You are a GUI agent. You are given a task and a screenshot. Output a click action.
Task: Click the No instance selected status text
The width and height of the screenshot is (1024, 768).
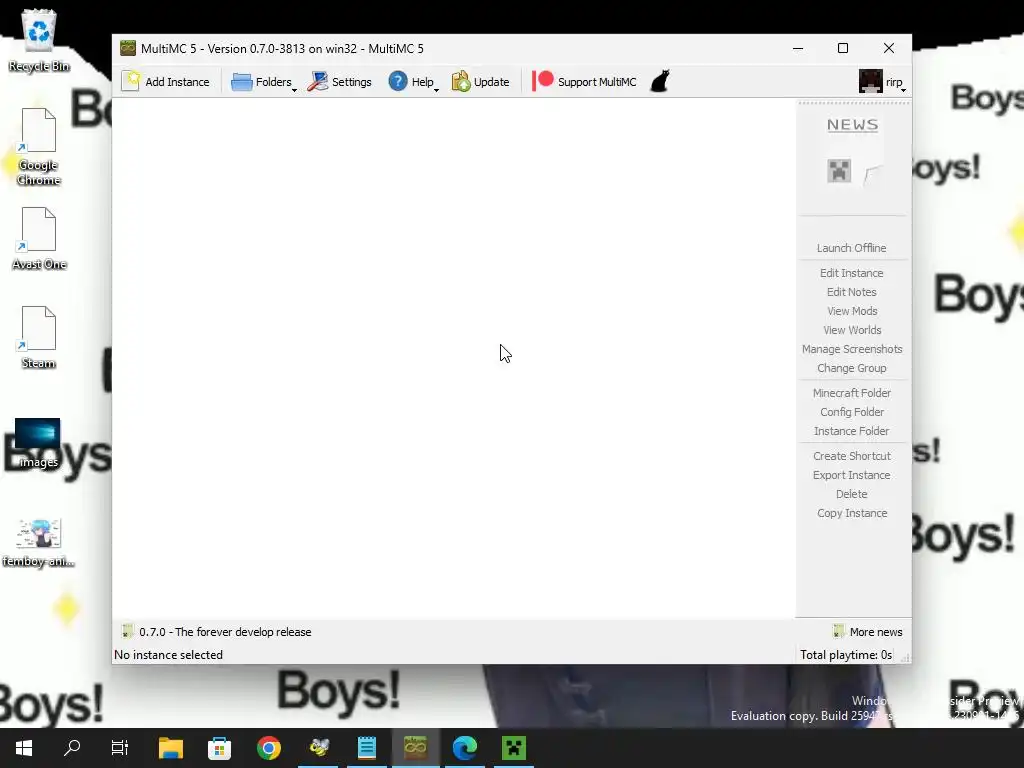click(x=168, y=654)
